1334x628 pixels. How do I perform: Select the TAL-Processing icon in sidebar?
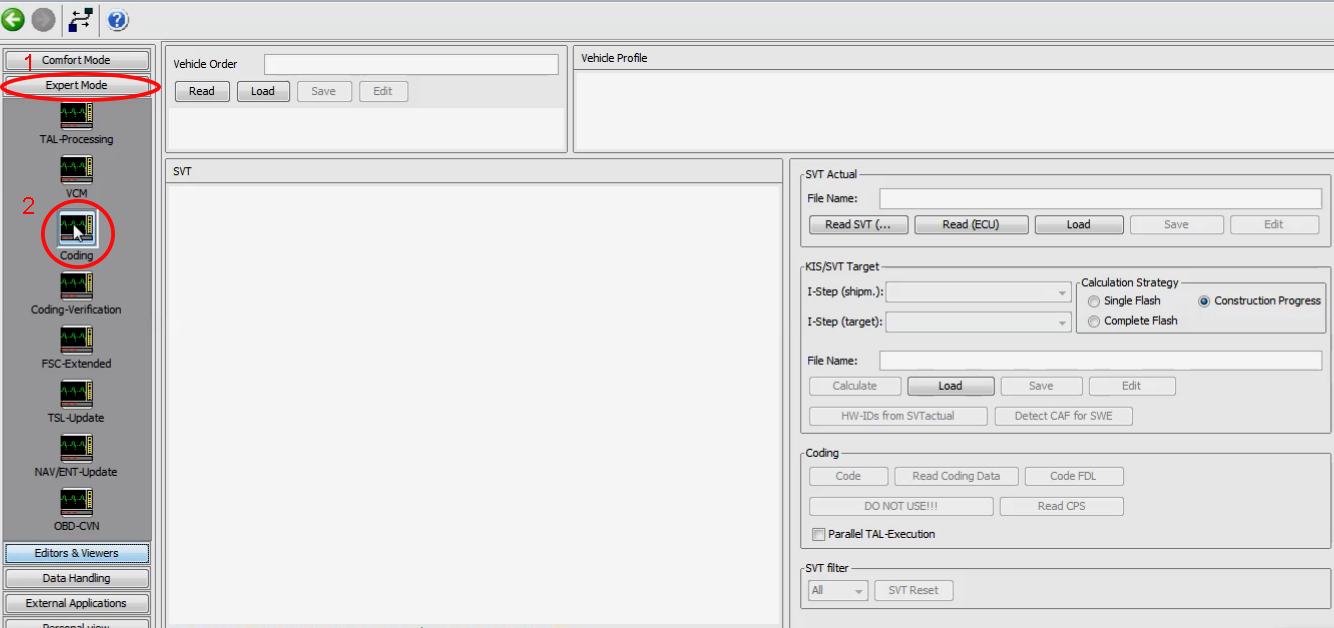(x=76, y=118)
